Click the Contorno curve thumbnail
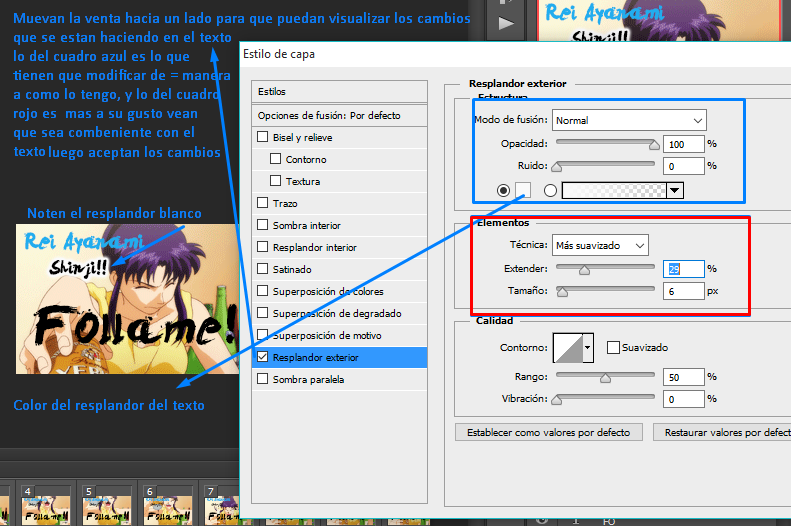This screenshot has height=526, width=791. click(568, 347)
